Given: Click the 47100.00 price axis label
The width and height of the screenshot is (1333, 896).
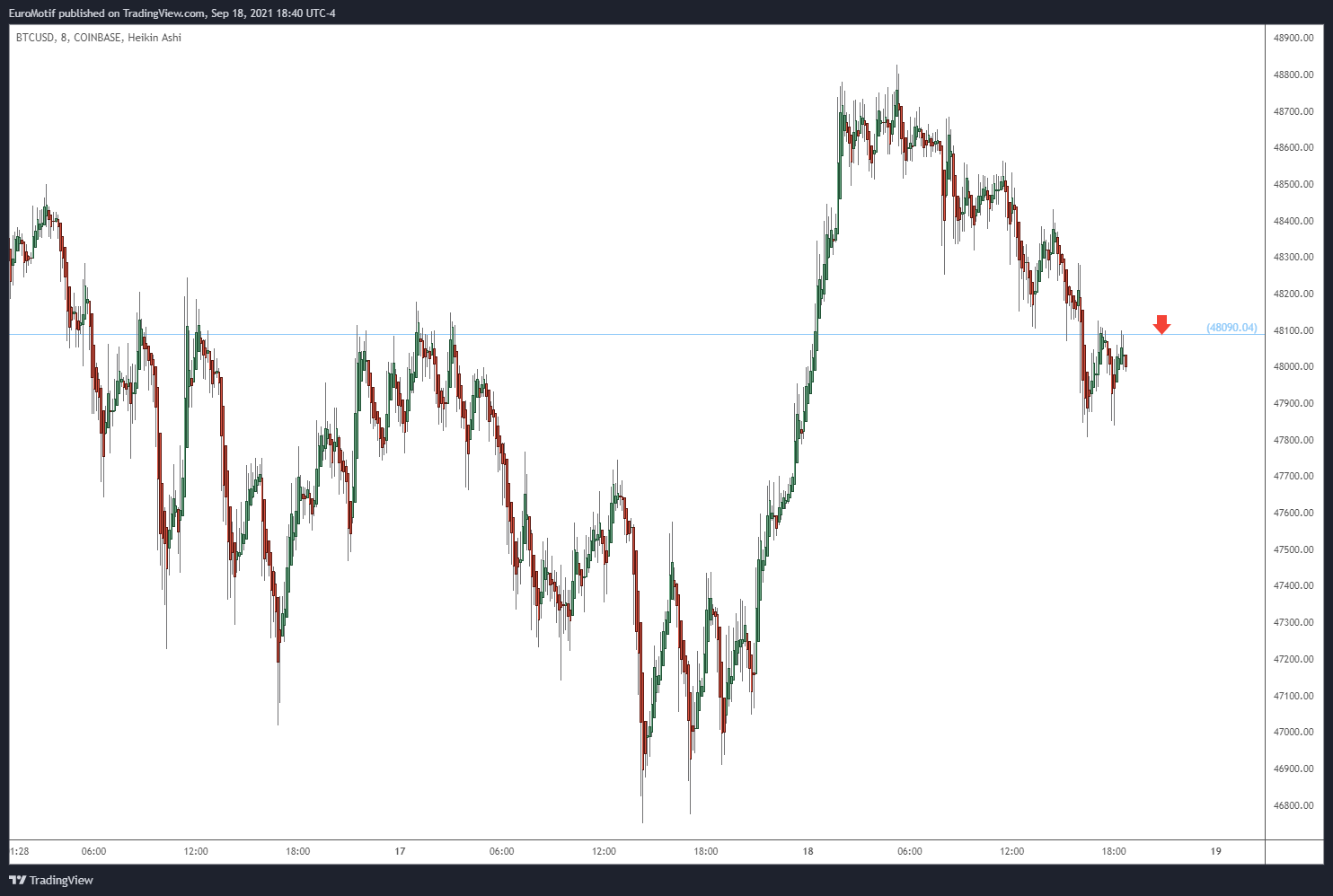Looking at the screenshot, I should pos(1293,696).
